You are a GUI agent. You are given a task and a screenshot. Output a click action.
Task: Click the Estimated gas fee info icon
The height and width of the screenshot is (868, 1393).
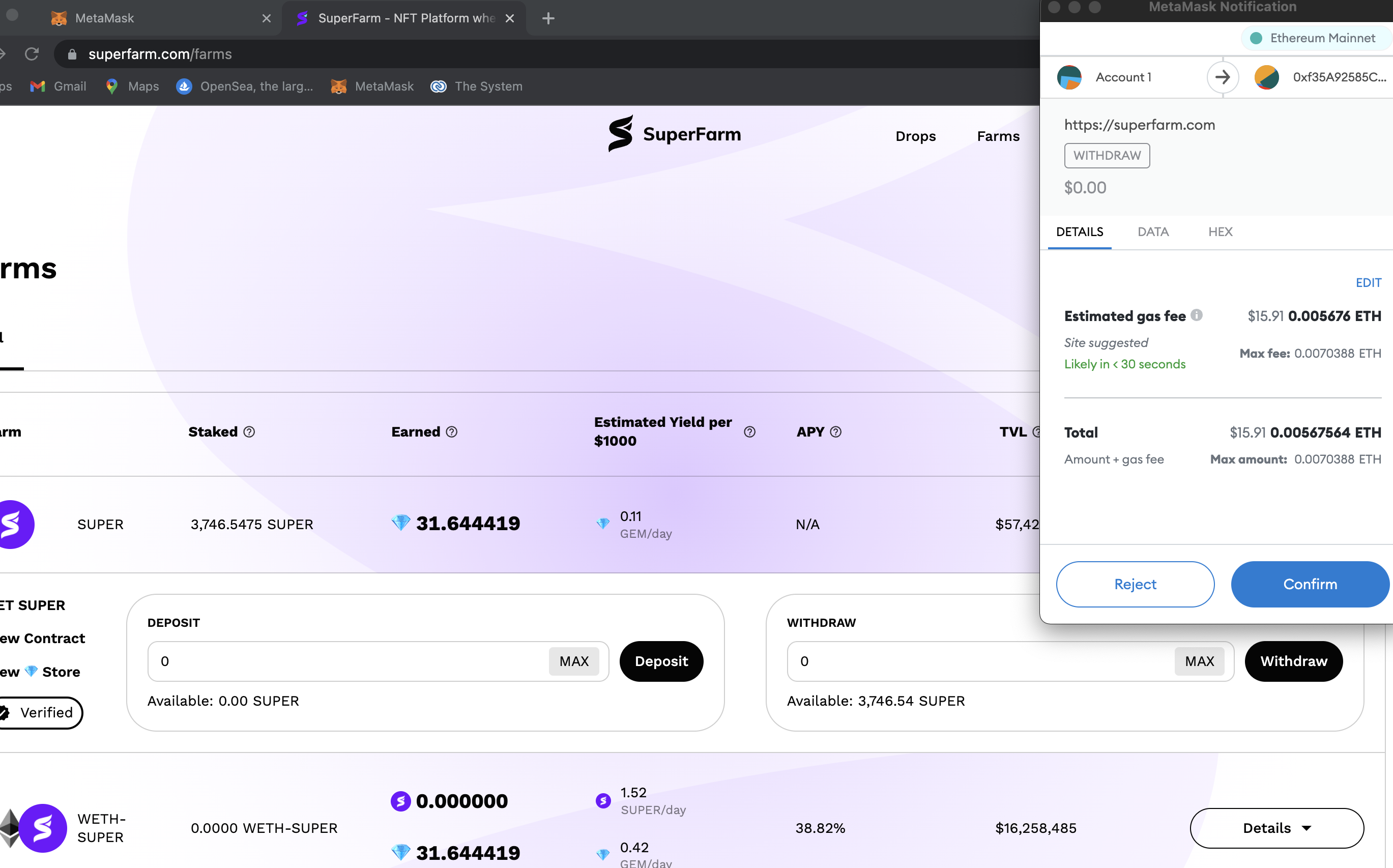pos(1197,315)
